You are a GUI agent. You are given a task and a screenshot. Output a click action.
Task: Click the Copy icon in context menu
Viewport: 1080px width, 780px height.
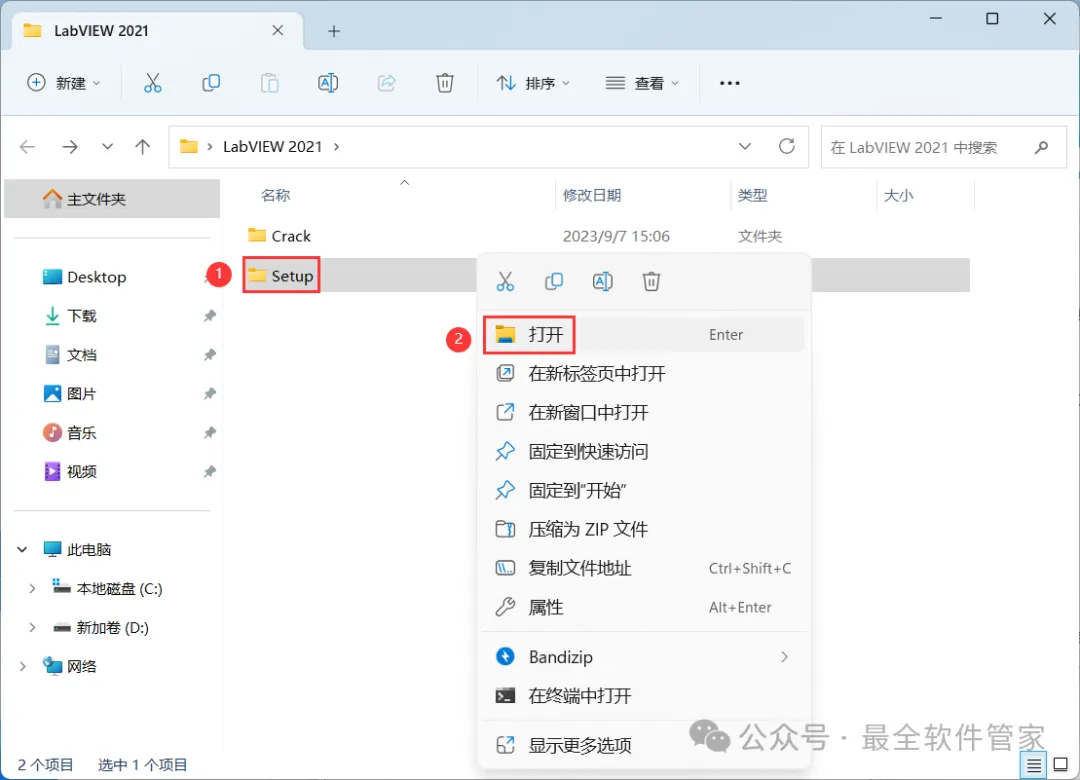pyautogui.click(x=554, y=281)
